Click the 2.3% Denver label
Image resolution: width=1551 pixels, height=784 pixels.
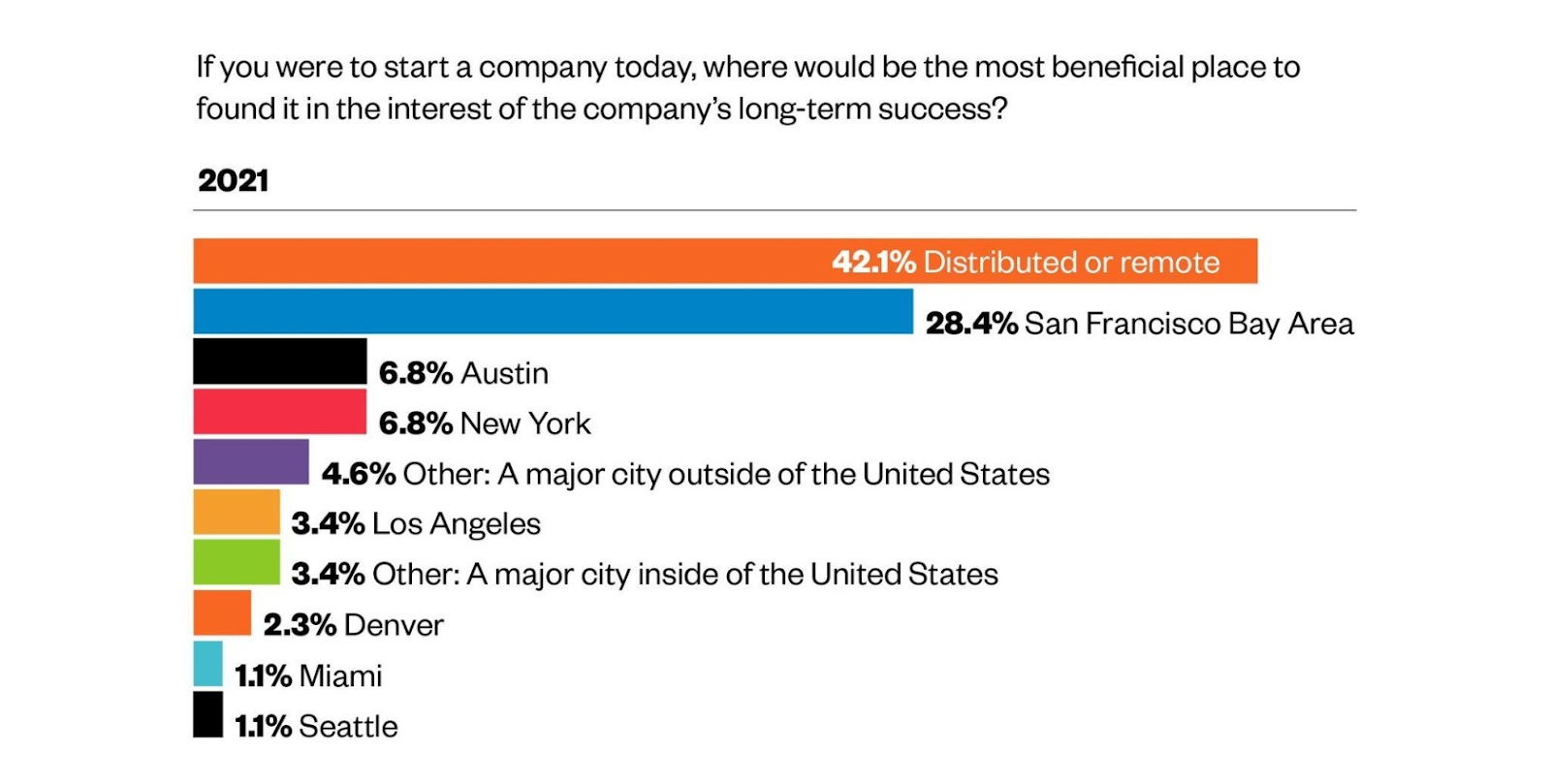coord(353,625)
